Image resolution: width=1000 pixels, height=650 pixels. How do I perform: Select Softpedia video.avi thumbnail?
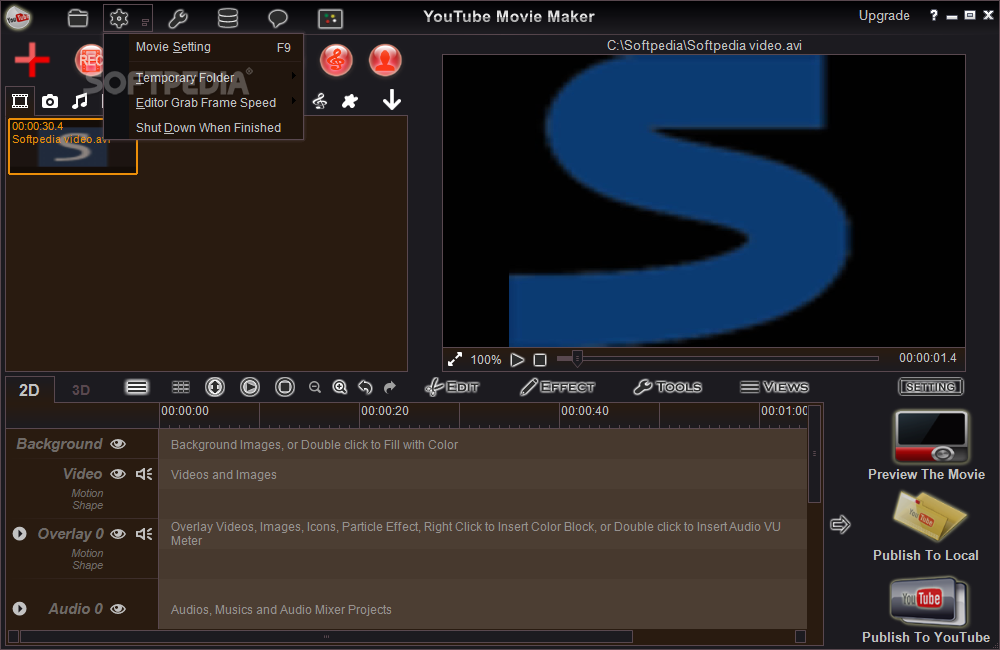[73, 146]
